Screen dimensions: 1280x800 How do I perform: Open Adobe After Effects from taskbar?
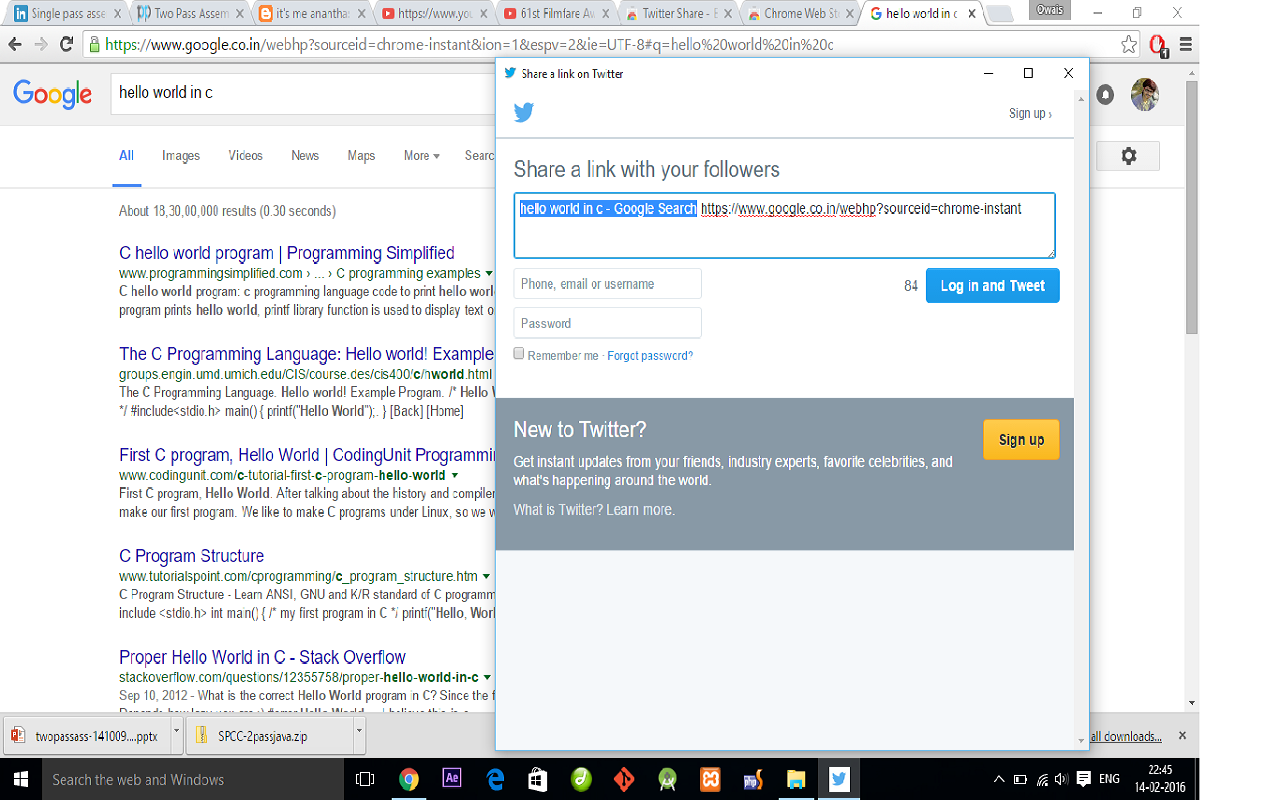(x=451, y=779)
